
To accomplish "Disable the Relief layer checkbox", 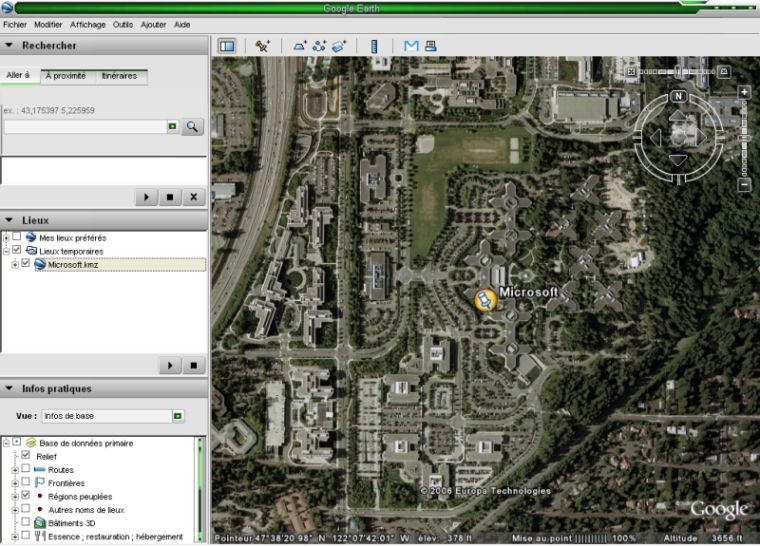I will click(26, 455).
